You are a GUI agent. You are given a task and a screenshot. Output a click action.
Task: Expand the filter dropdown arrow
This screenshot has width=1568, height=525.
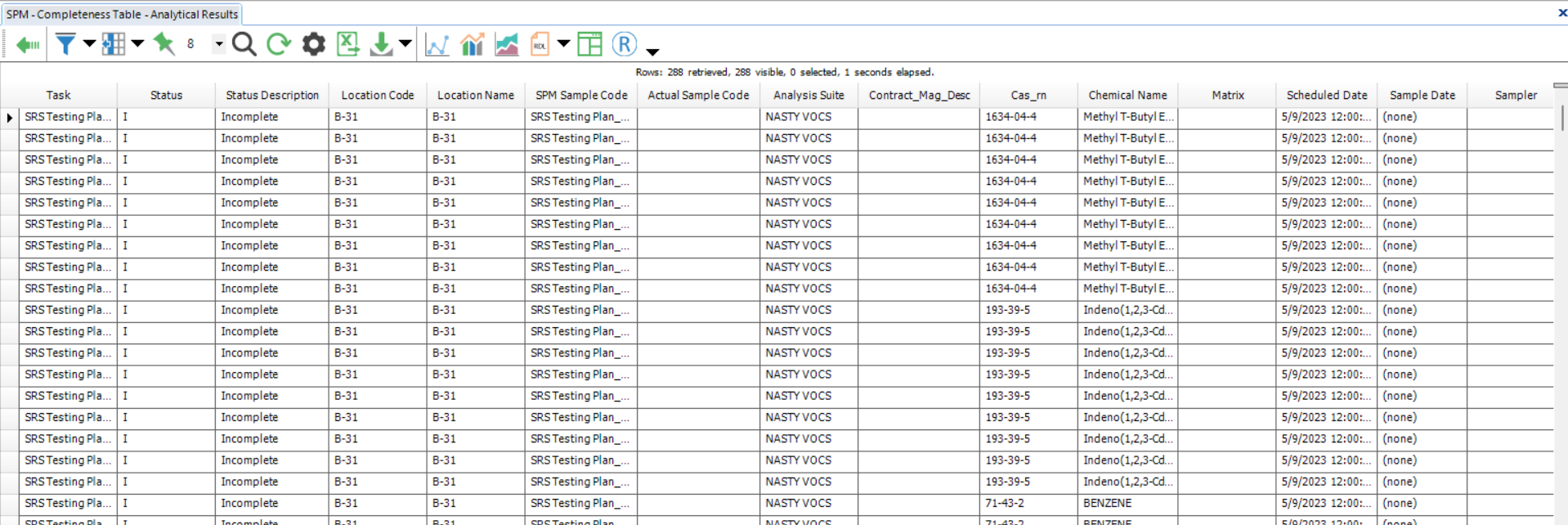pyautogui.click(x=89, y=43)
